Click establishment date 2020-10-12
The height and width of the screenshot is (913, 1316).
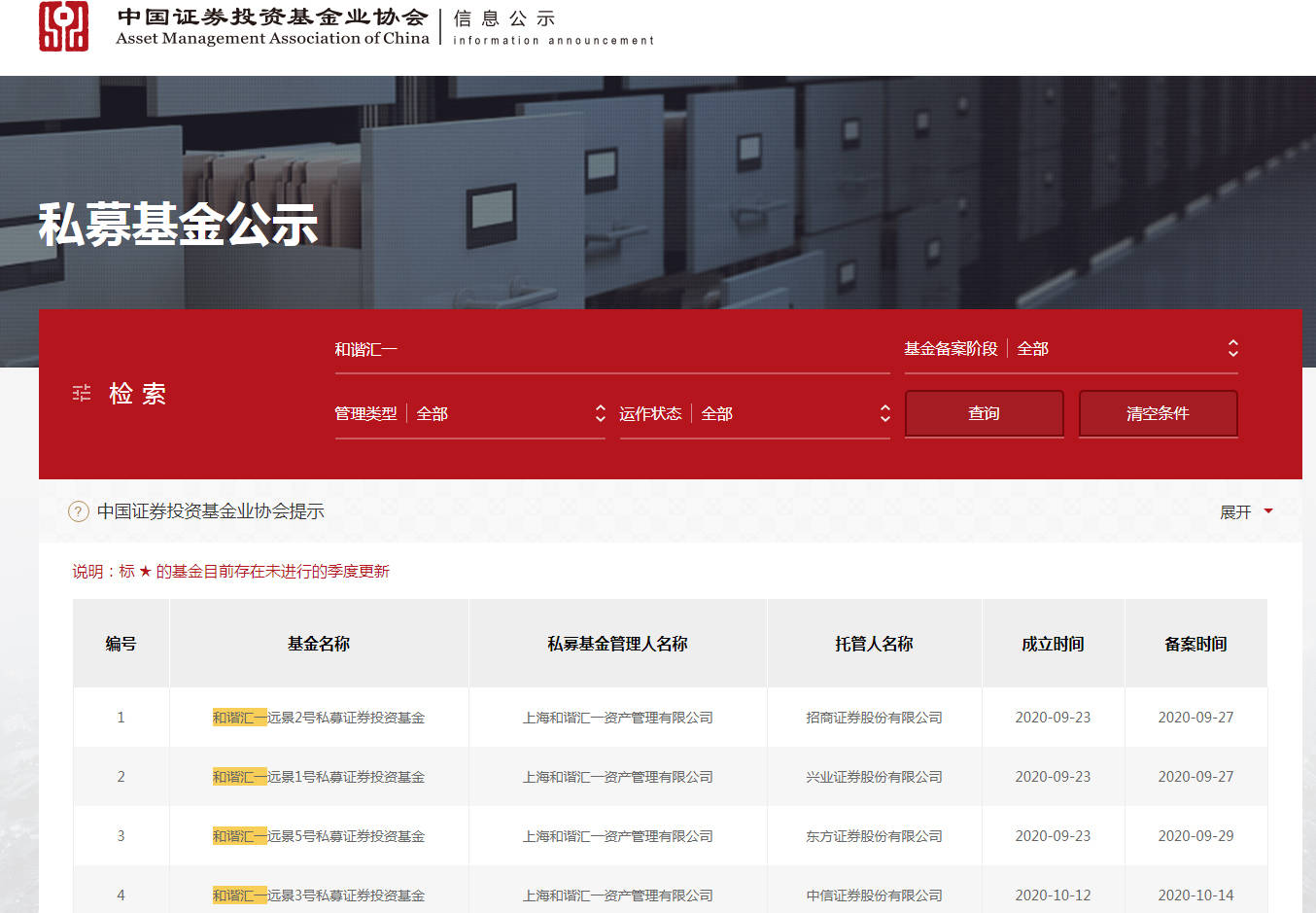[x=1054, y=895]
